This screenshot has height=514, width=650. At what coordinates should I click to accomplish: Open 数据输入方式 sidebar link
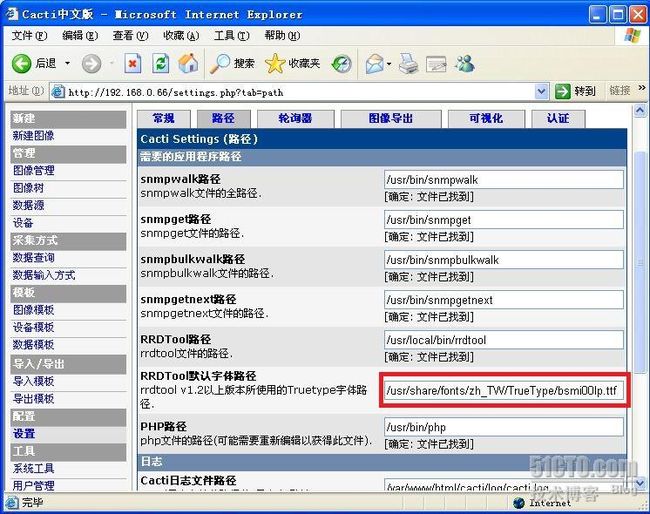[44, 275]
